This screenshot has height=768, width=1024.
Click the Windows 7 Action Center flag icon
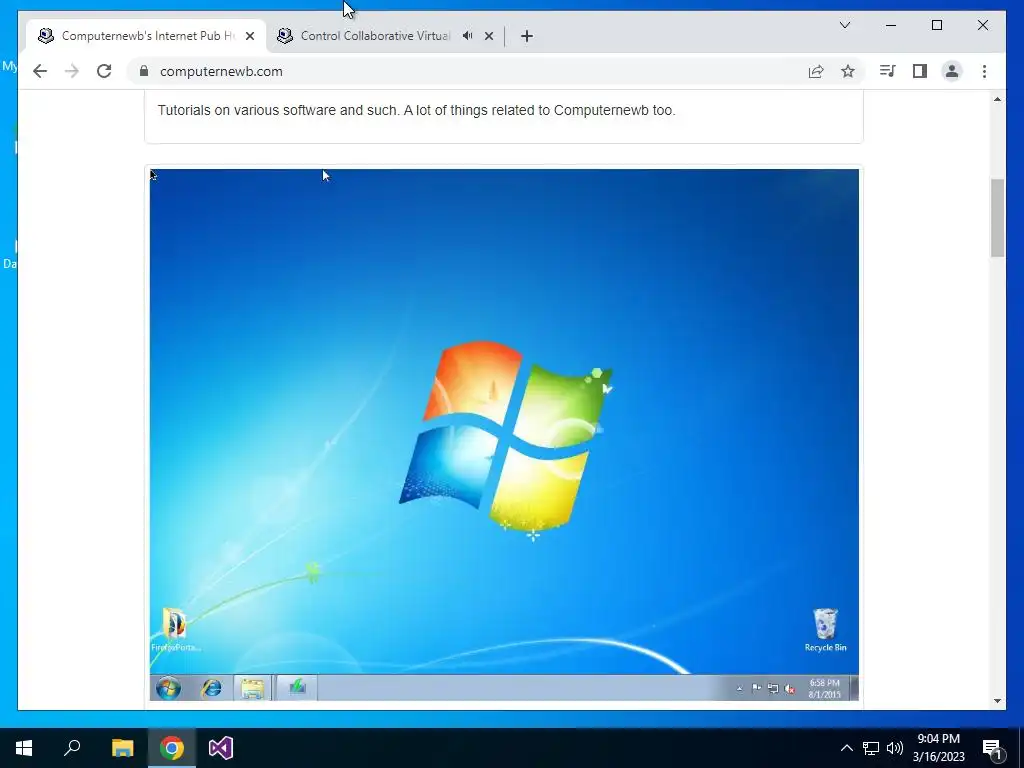pyautogui.click(x=756, y=688)
